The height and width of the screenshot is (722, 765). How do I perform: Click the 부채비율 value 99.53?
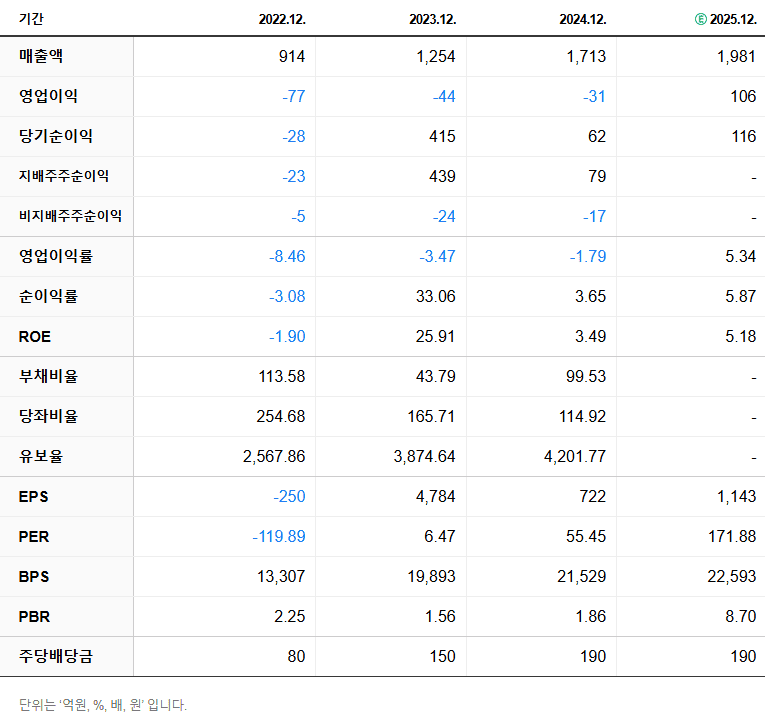pyautogui.click(x=586, y=377)
